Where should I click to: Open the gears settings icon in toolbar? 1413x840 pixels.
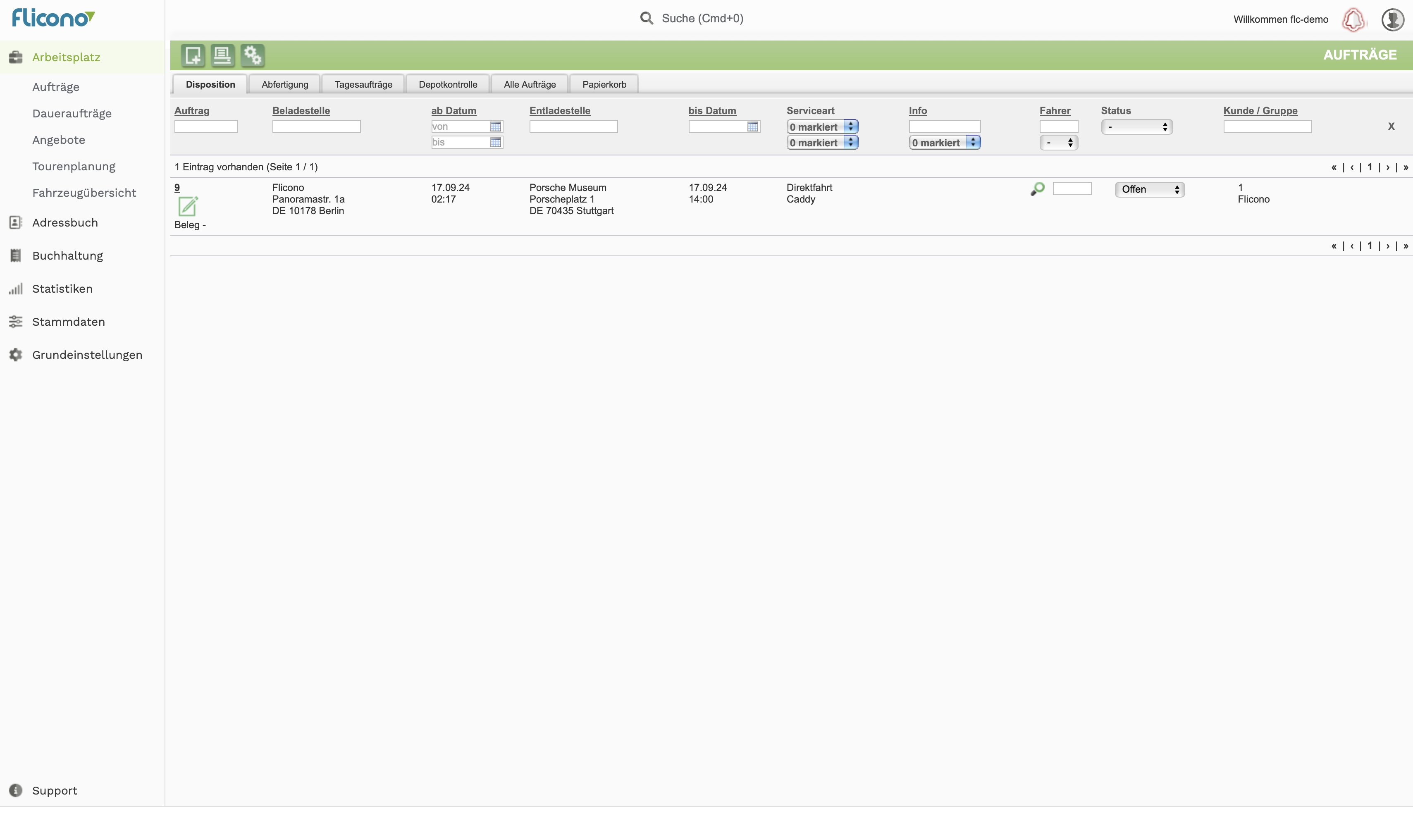coord(253,55)
